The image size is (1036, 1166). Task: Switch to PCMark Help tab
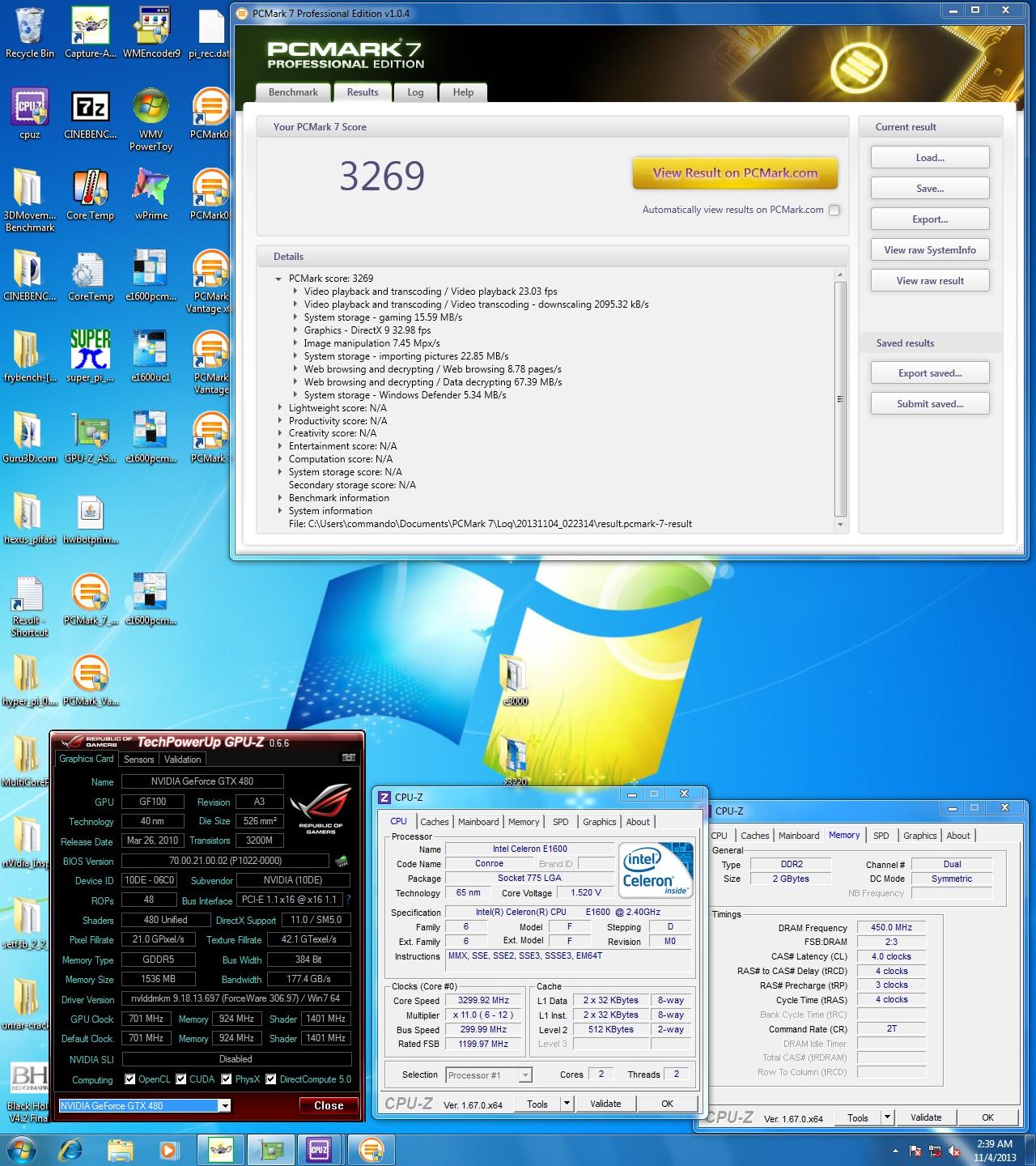pos(463,92)
